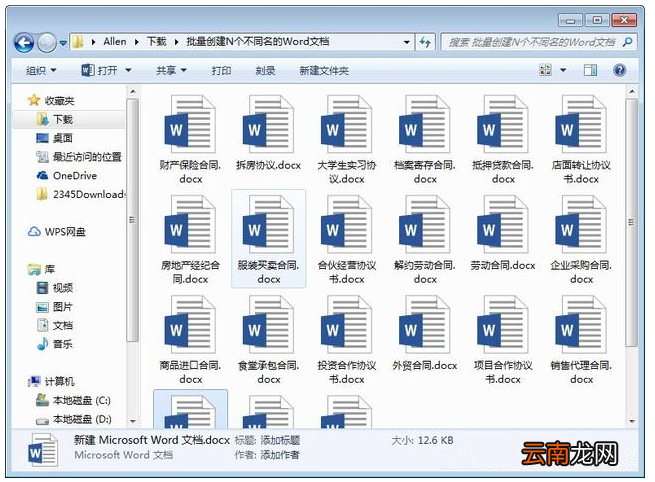Select 抵押贷款合同.docx file icon

click(x=503, y=124)
